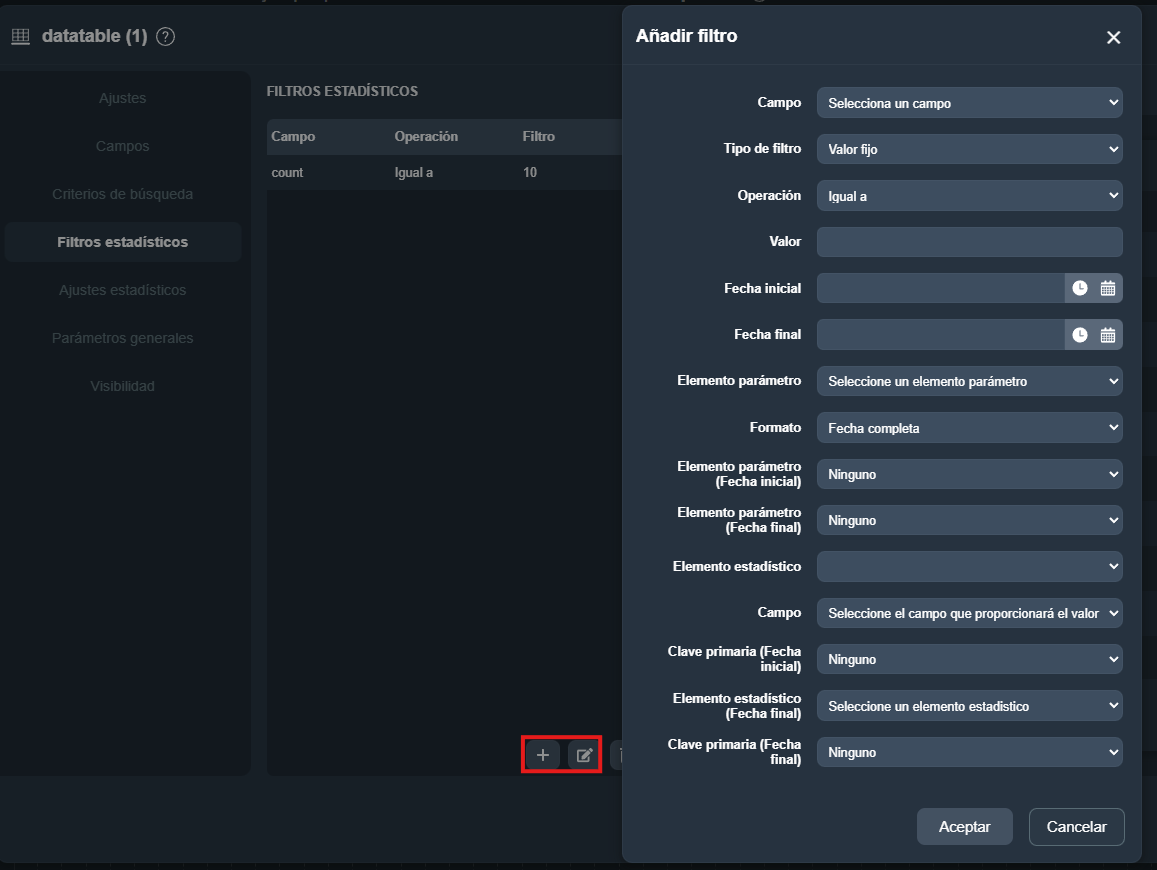The width and height of the screenshot is (1157, 870).
Task: Open the Ajustes estadísticos section
Action: pyautogui.click(x=122, y=290)
